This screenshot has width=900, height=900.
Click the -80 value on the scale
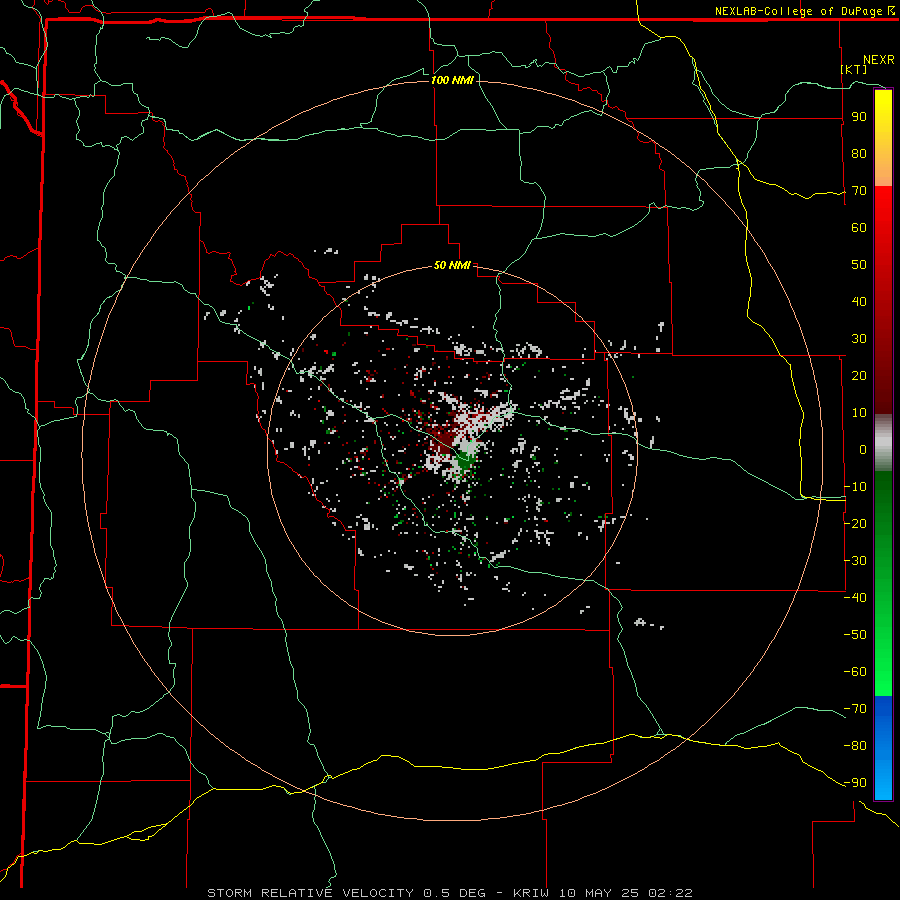click(x=855, y=746)
